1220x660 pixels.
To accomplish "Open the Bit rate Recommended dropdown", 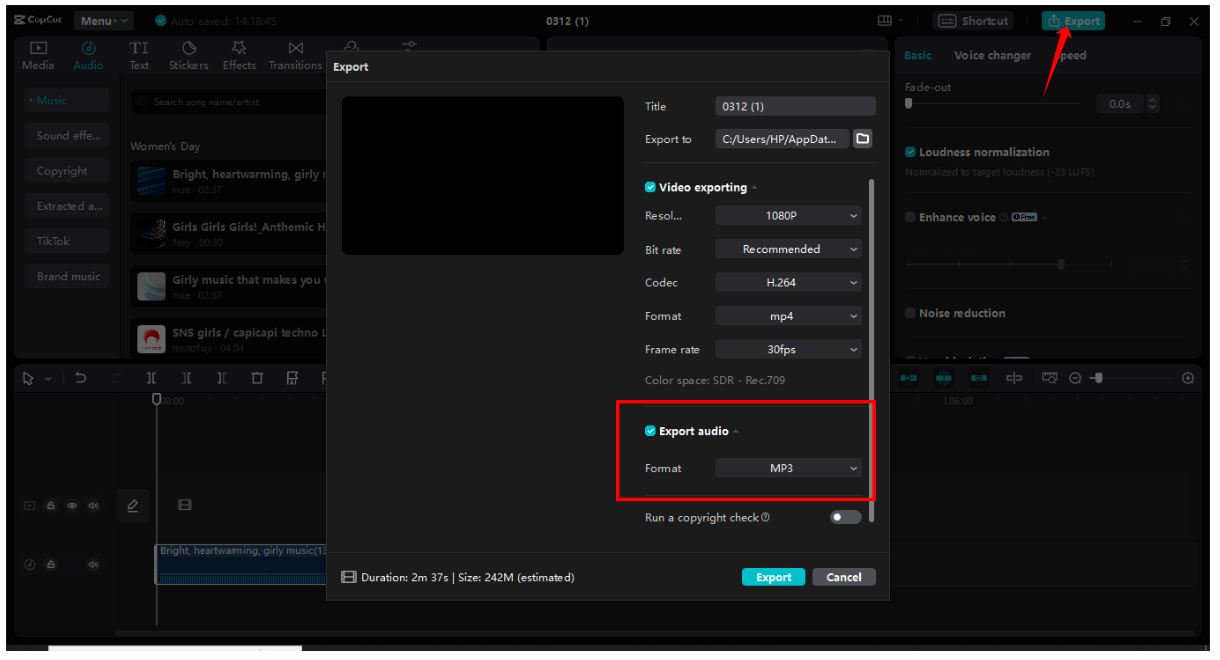I will [x=788, y=249].
